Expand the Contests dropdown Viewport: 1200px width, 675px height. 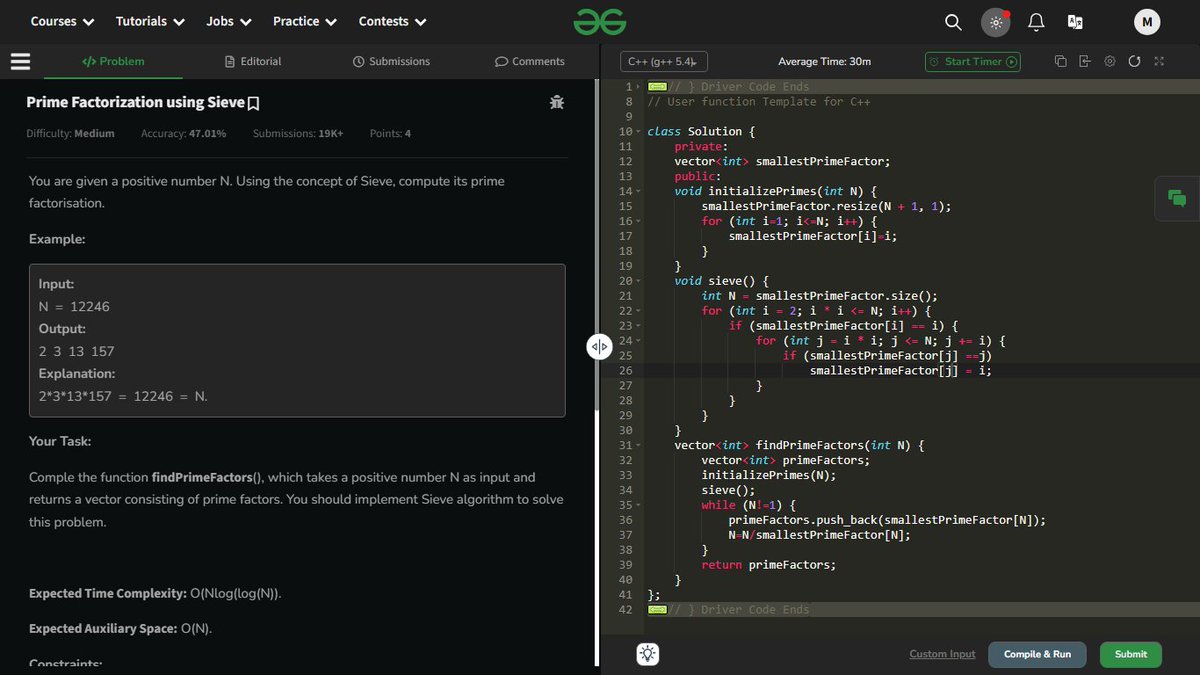point(393,21)
